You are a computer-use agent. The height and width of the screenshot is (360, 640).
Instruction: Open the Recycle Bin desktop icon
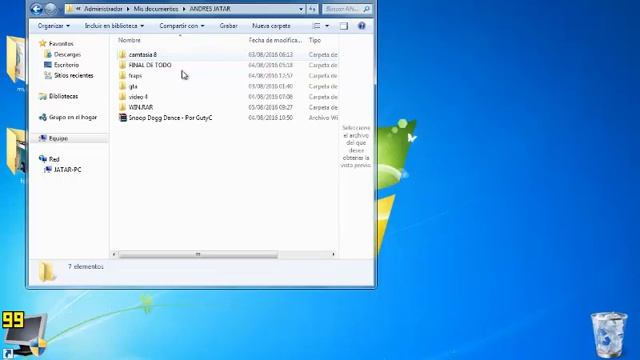[609, 335]
